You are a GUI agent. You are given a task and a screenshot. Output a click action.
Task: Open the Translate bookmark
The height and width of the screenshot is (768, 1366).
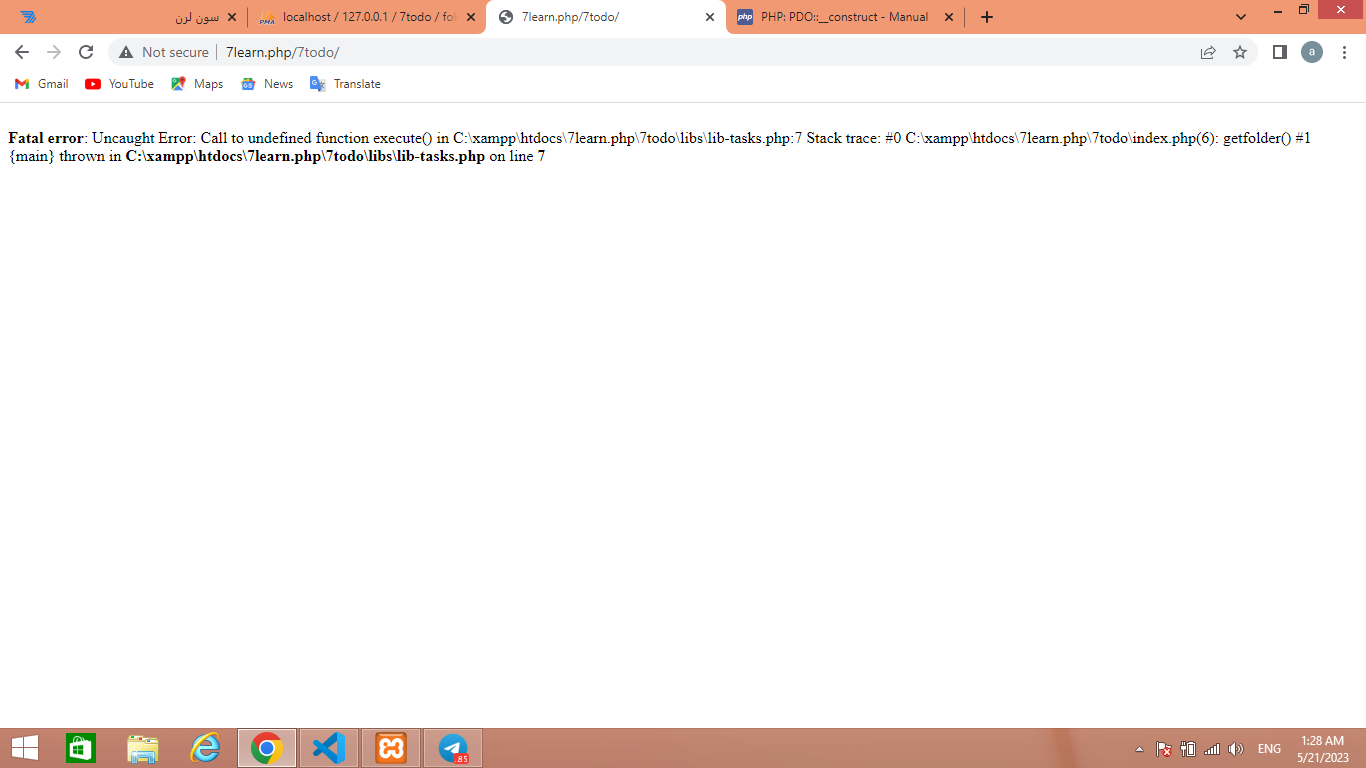[x=345, y=84]
